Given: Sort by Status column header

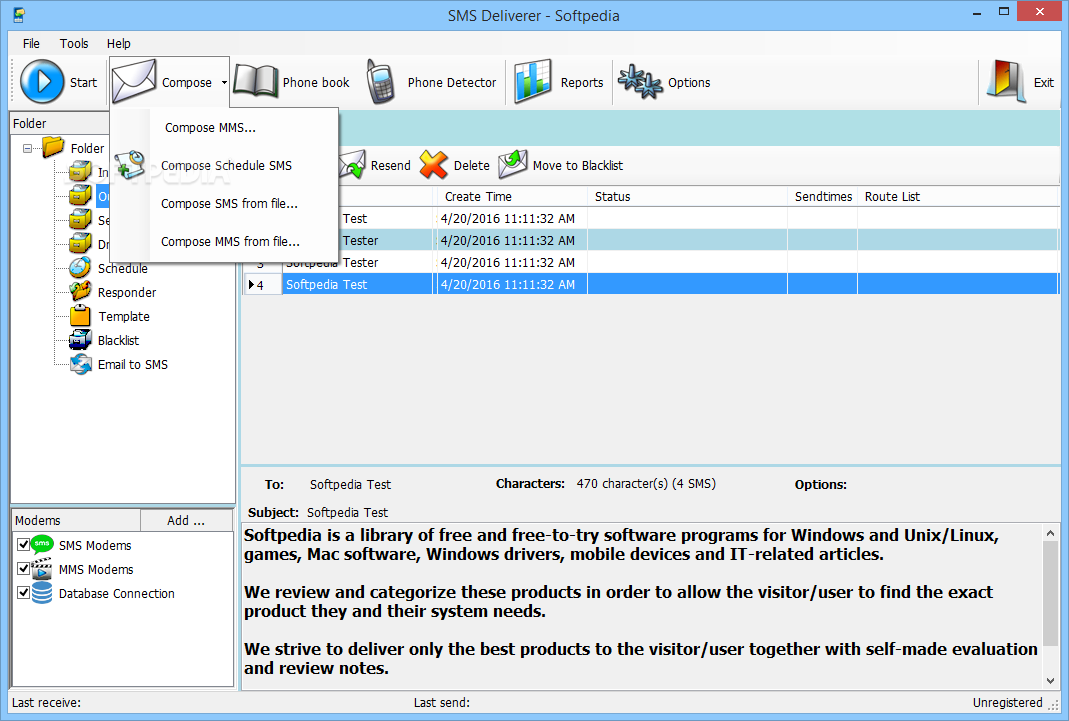Looking at the screenshot, I should click(687, 196).
